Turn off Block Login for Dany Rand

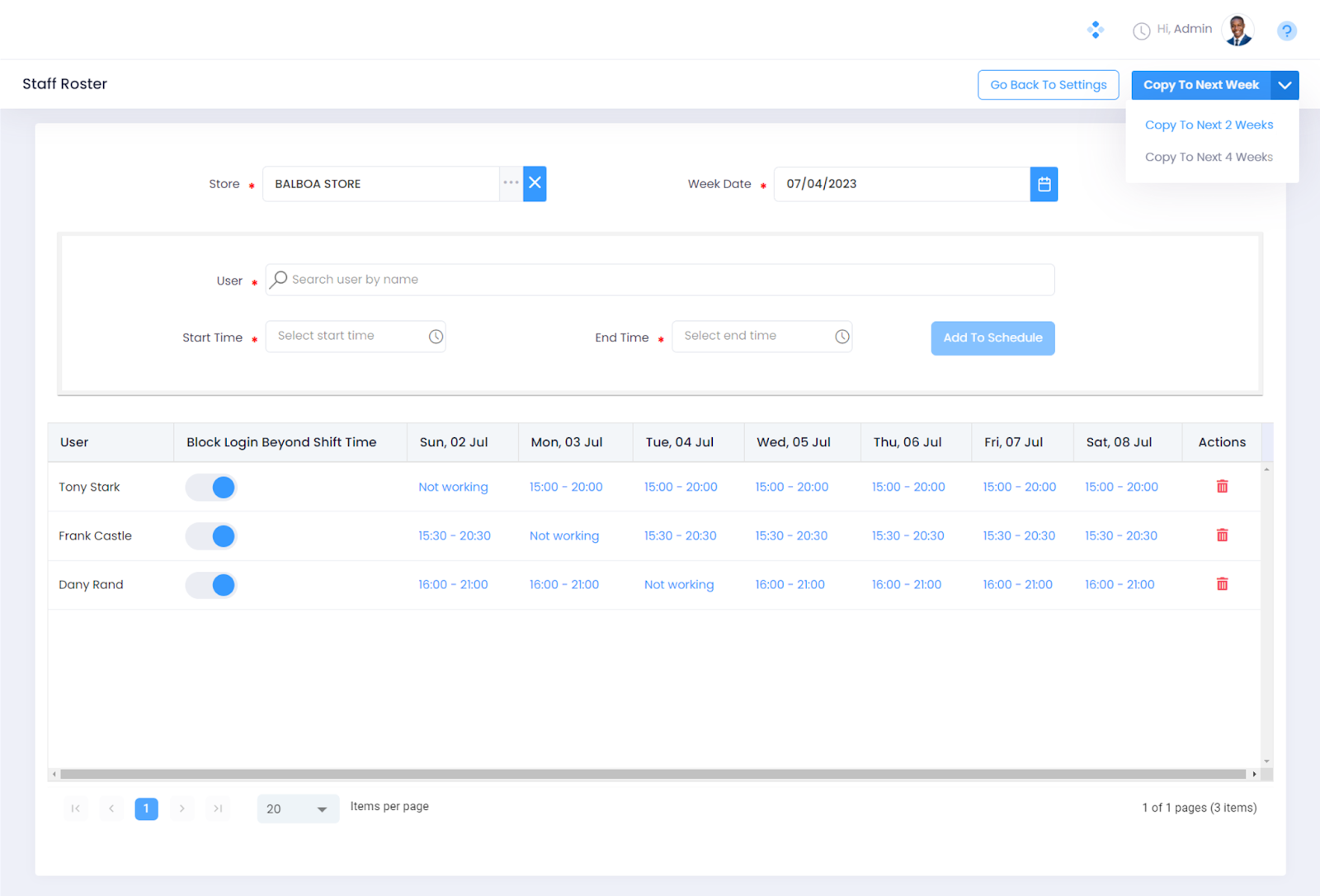211,585
